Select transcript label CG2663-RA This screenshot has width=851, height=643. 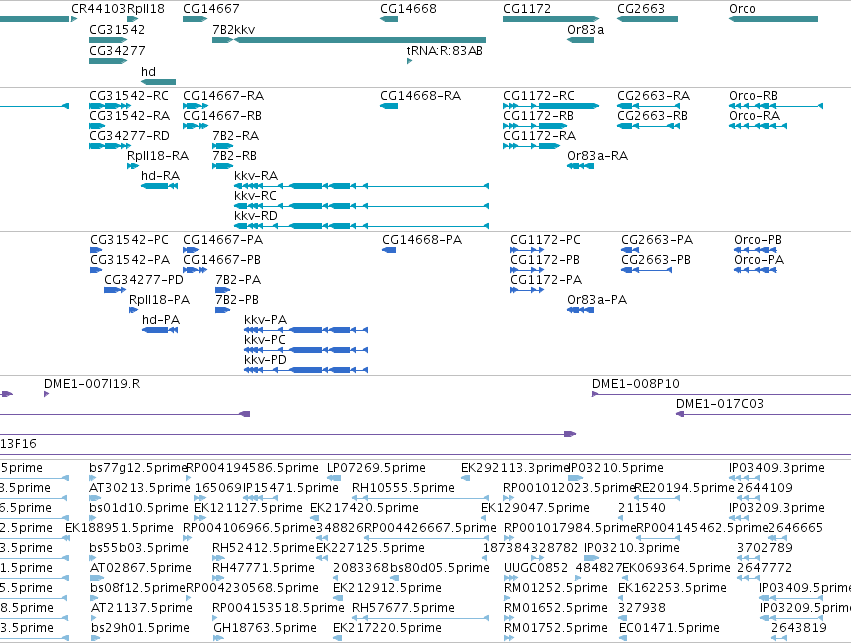(653, 96)
